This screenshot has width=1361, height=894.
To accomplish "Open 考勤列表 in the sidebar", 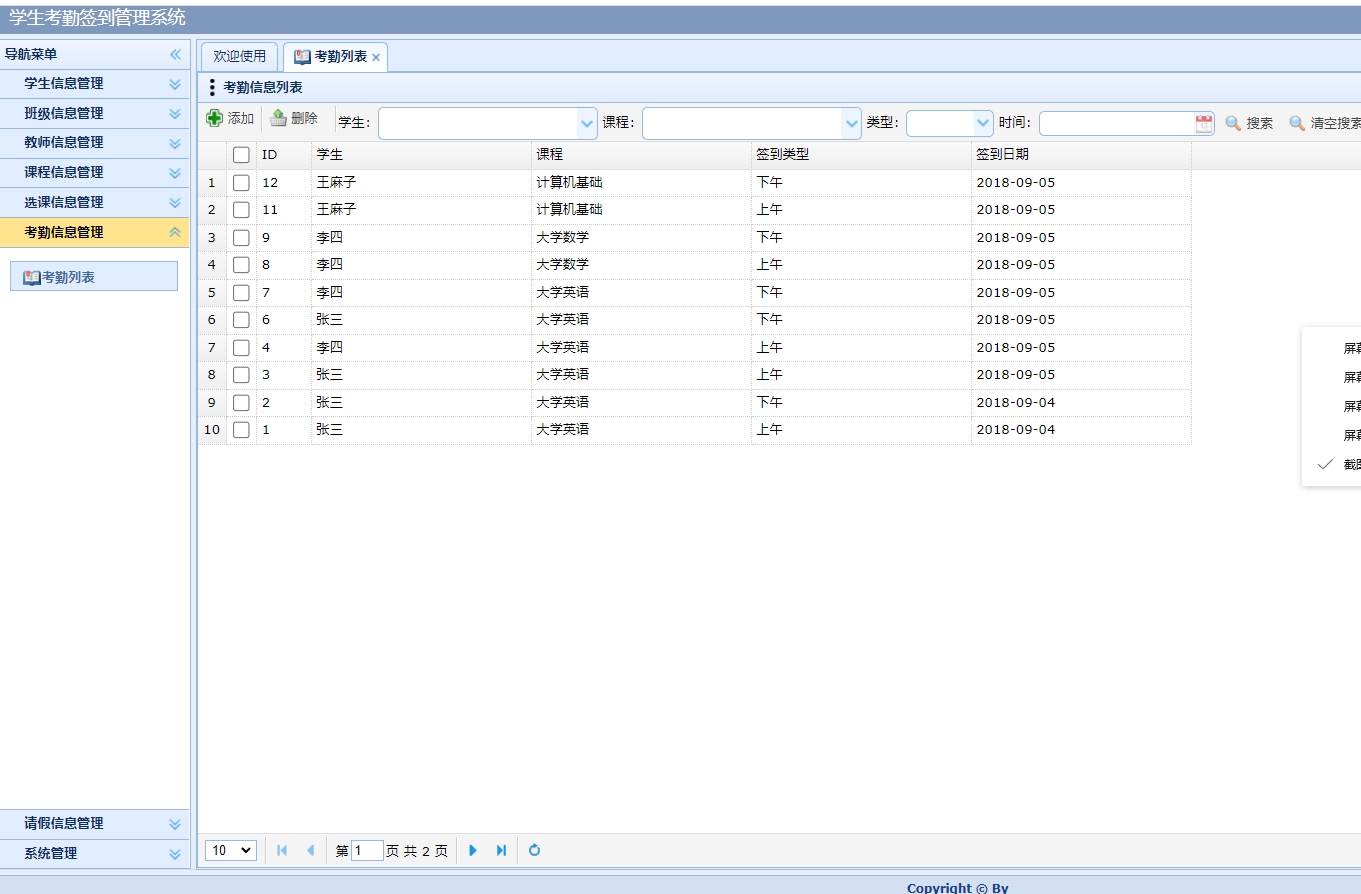I will pyautogui.click(x=94, y=277).
